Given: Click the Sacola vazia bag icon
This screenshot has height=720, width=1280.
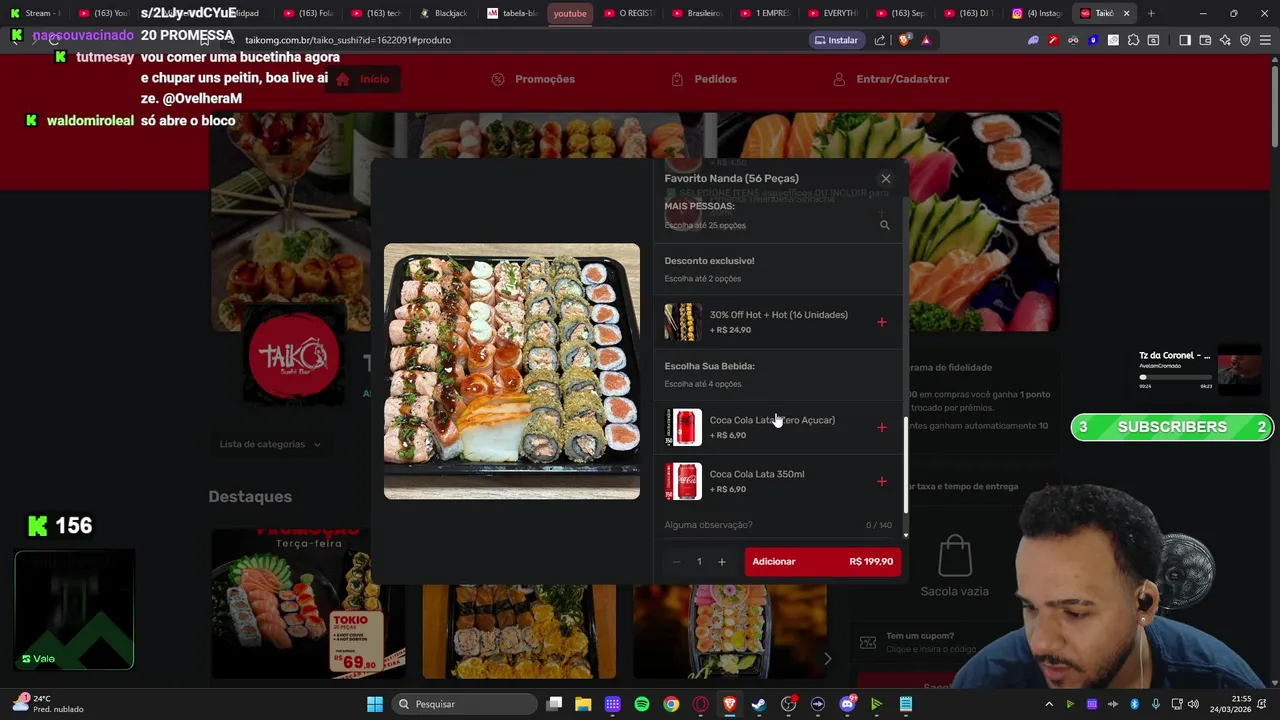Looking at the screenshot, I should (x=955, y=556).
